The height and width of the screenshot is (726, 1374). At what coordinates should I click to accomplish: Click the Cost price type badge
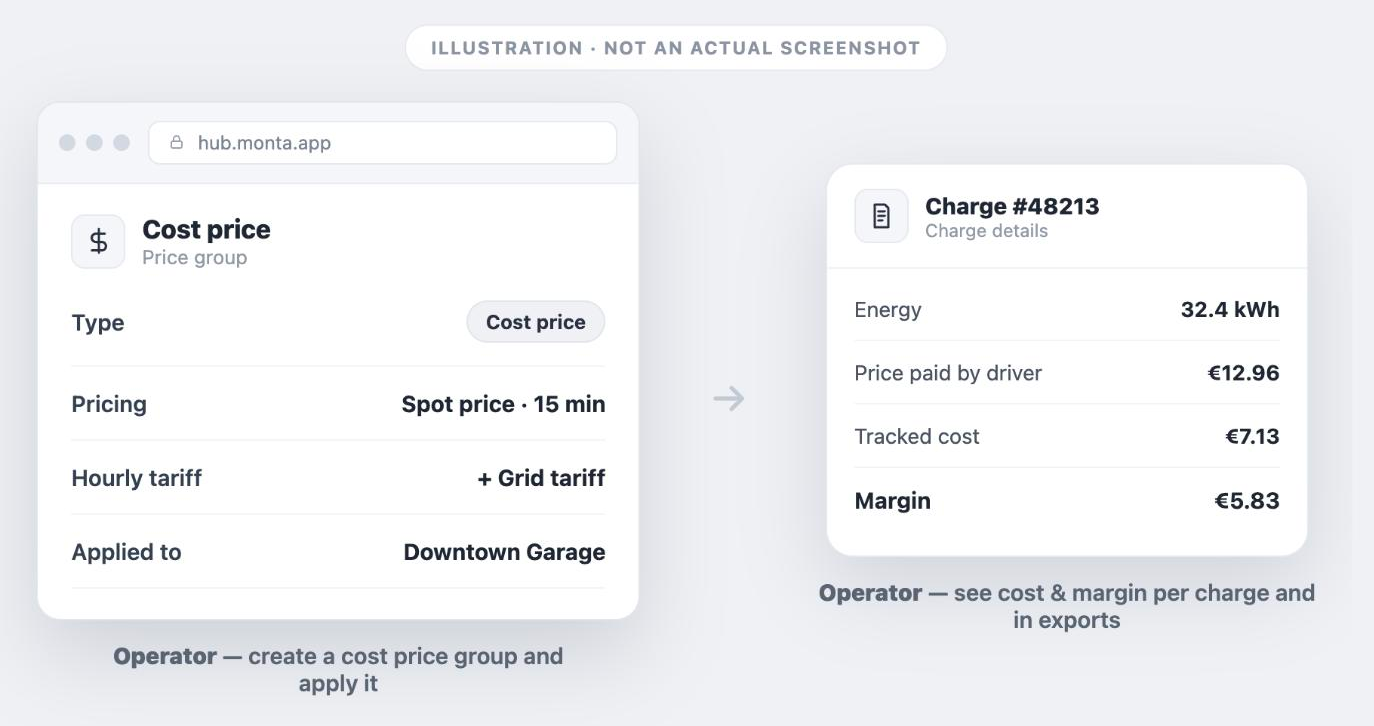click(x=536, y=322)
